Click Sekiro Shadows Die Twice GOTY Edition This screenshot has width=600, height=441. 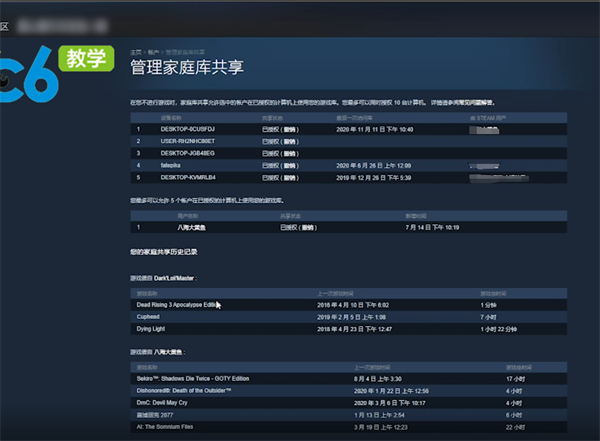point(348,379)
